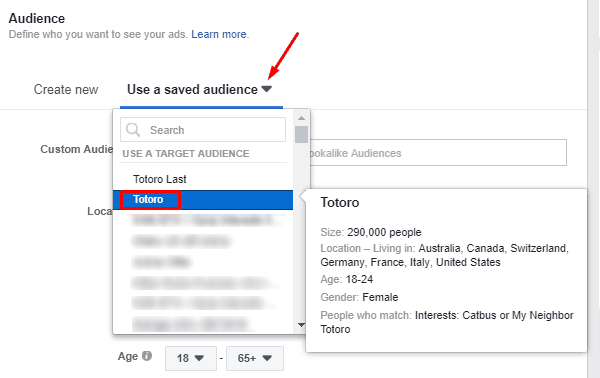Click the magnifier icon in the search box
This screenshot has width=600, height=378.
(x=133, y=130)
